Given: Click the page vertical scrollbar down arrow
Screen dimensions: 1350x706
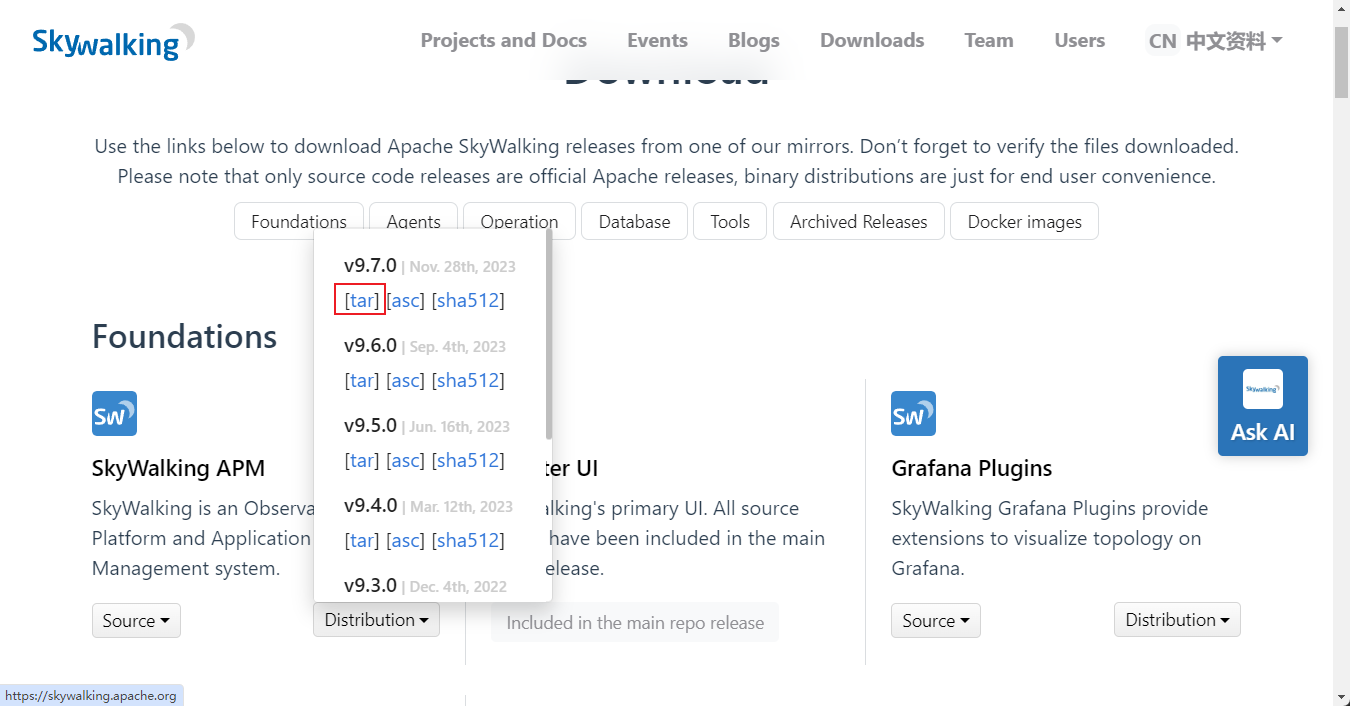Looking at the screenshot, I should pyautogui.click(x=1341, y=696).
